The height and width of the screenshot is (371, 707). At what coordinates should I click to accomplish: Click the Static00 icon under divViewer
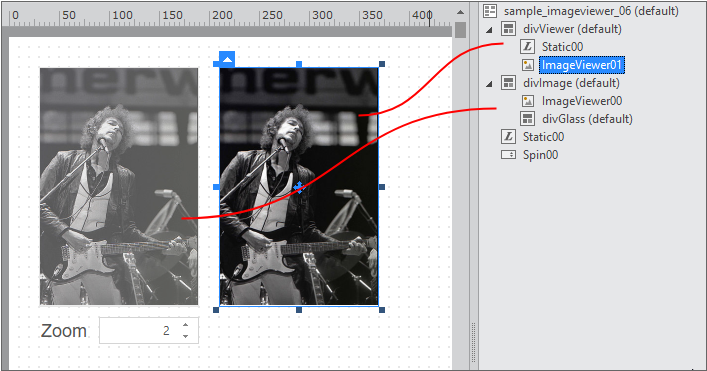coord(528,46)
